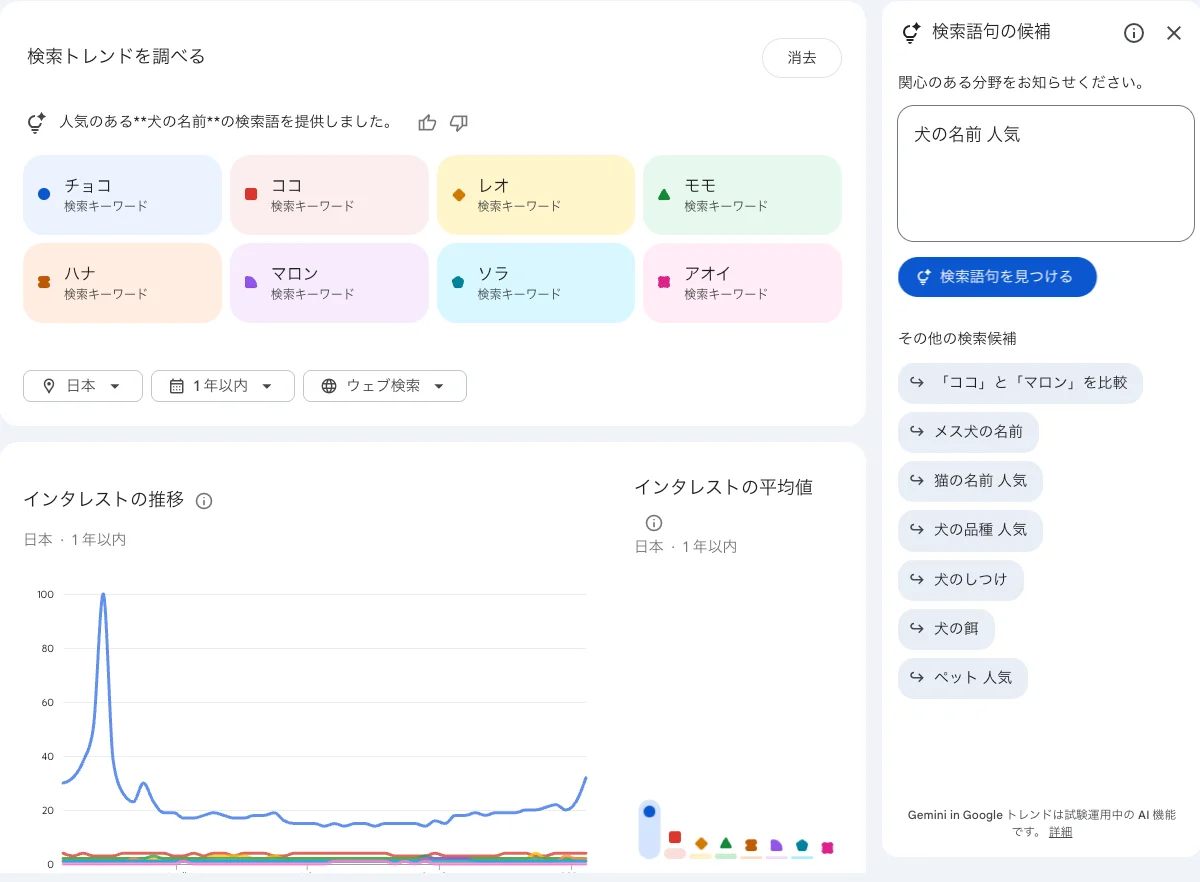The height and width of the screenshot is (882, 1200).
Task: Click the thumbs up icon to rate suggestions
Action: [x=427, y=122]
